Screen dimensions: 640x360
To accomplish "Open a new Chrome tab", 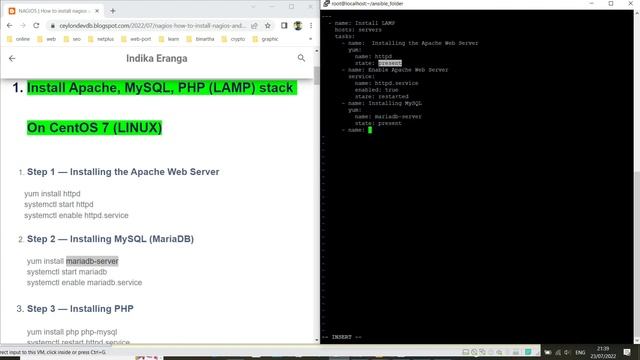I will click(x=113, y=11).
